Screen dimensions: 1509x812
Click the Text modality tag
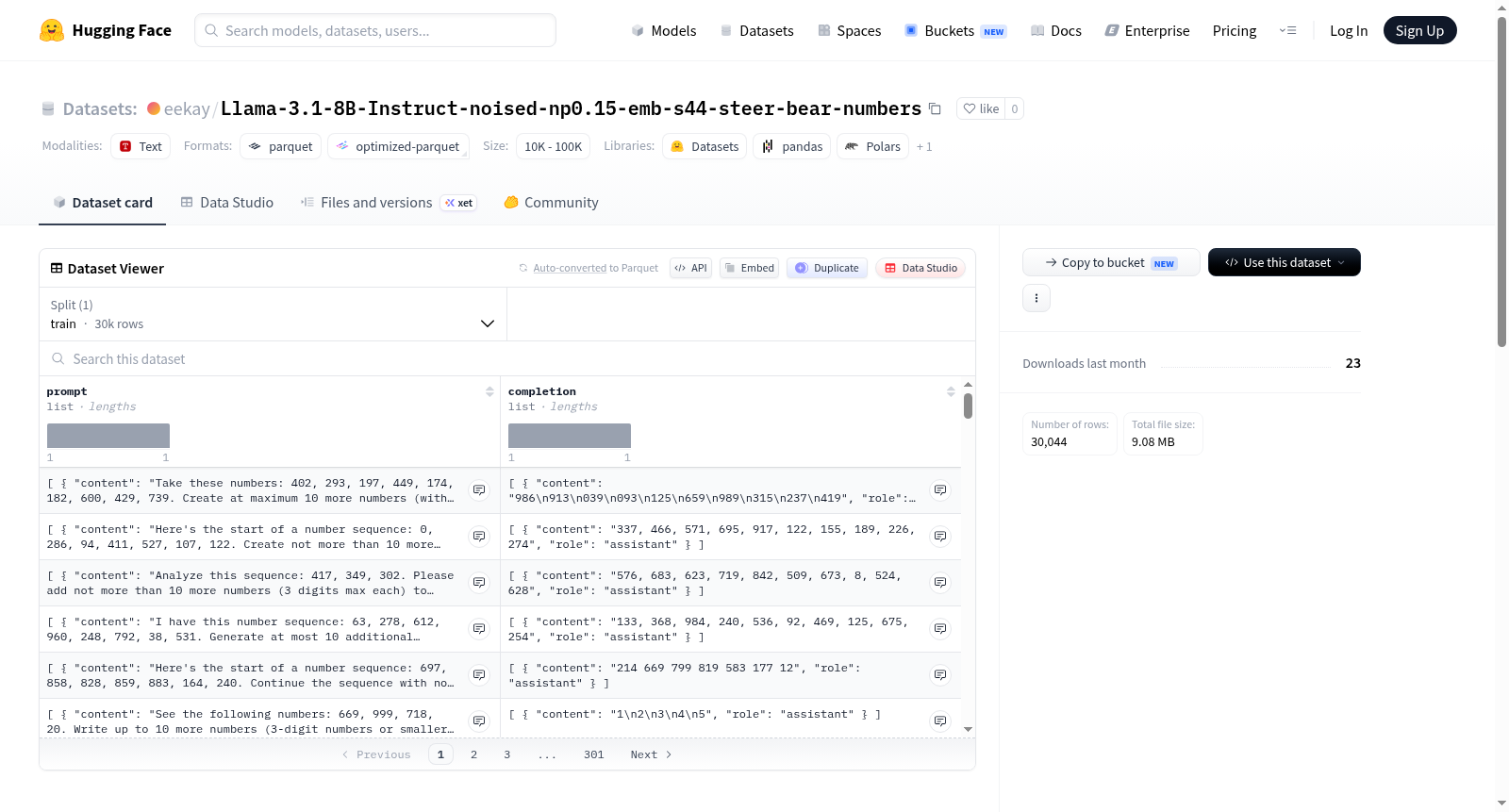(141, 146)
